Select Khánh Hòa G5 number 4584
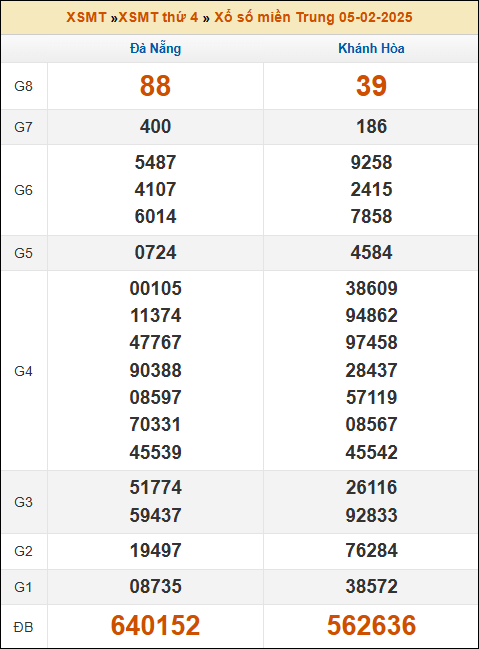Image resolution: width=479 pixels, height=649 pixels. click(371, 252)
